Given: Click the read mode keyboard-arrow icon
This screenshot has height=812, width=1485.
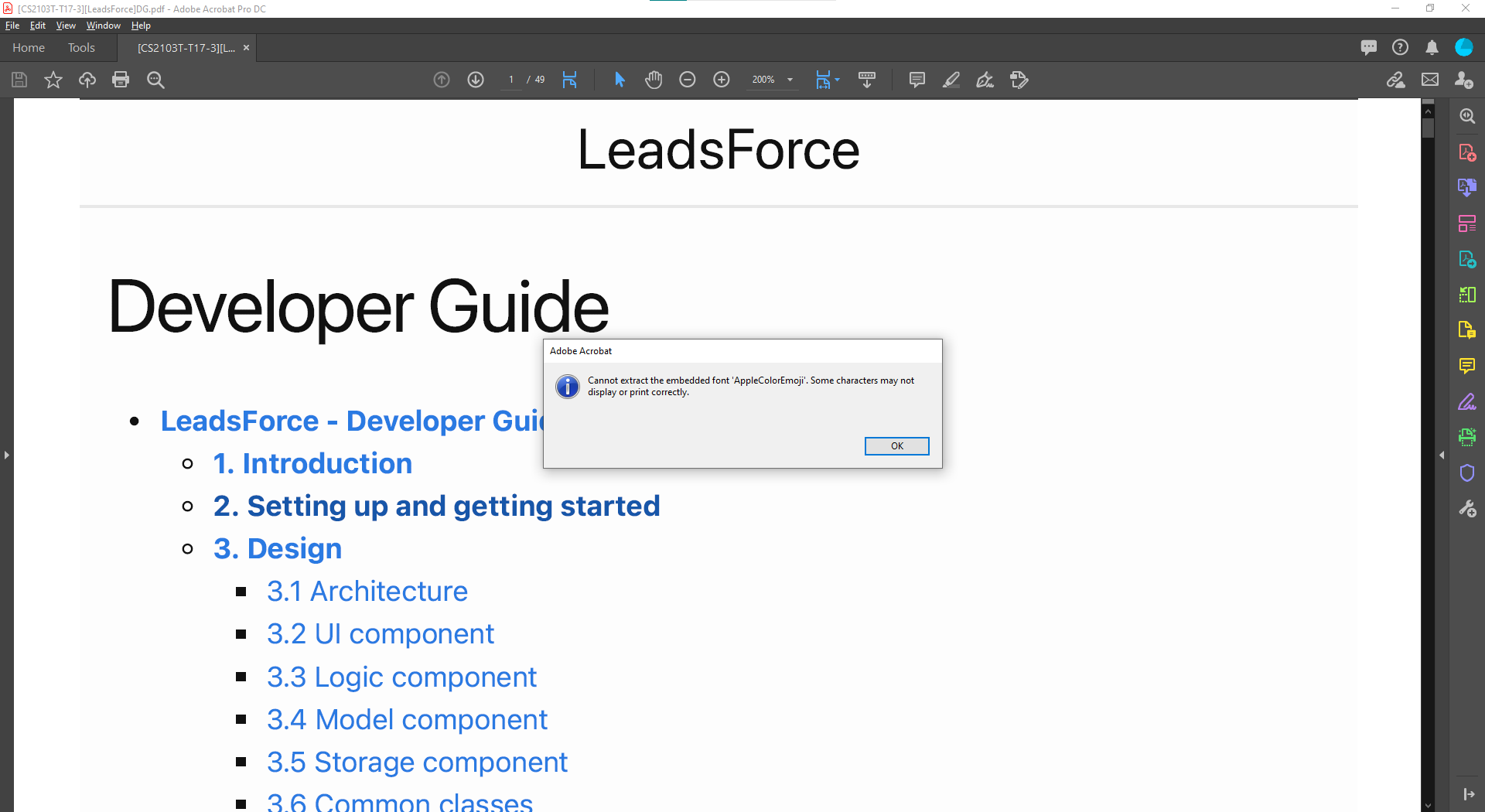Looking at the screenshot, I should (867, 80).
